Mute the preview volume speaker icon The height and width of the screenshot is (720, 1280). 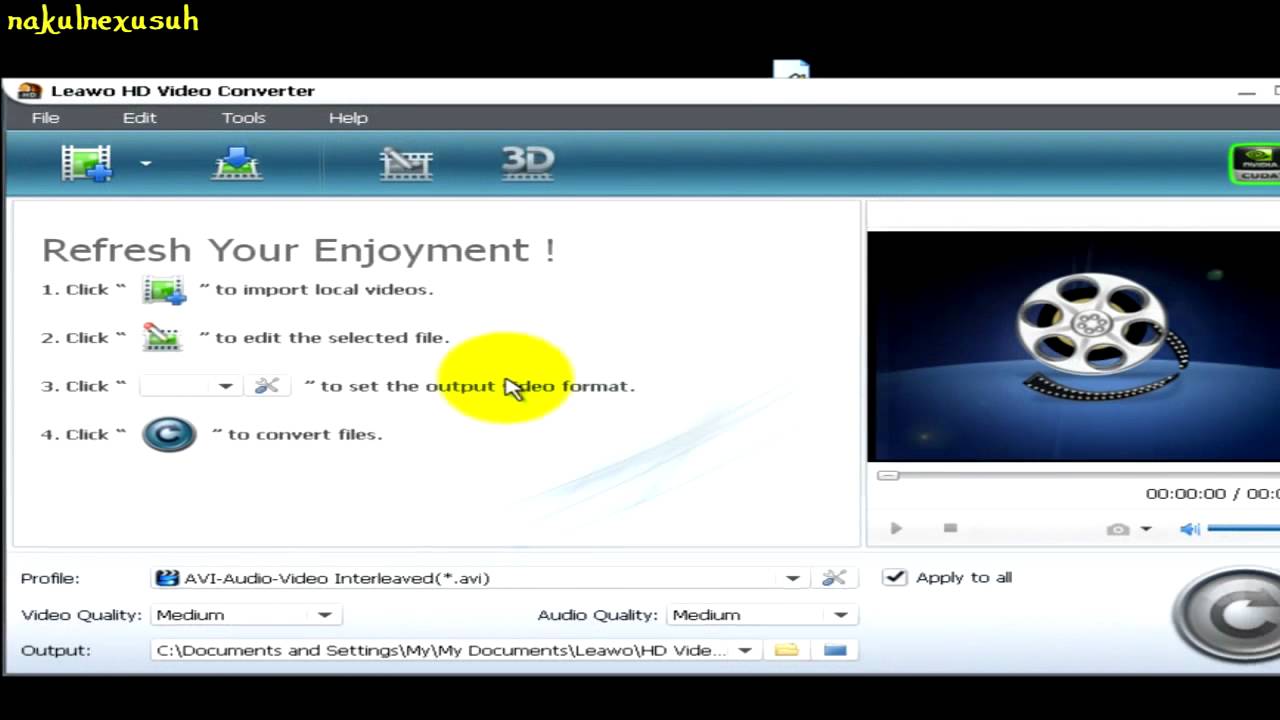click(x=1189, y=529)
